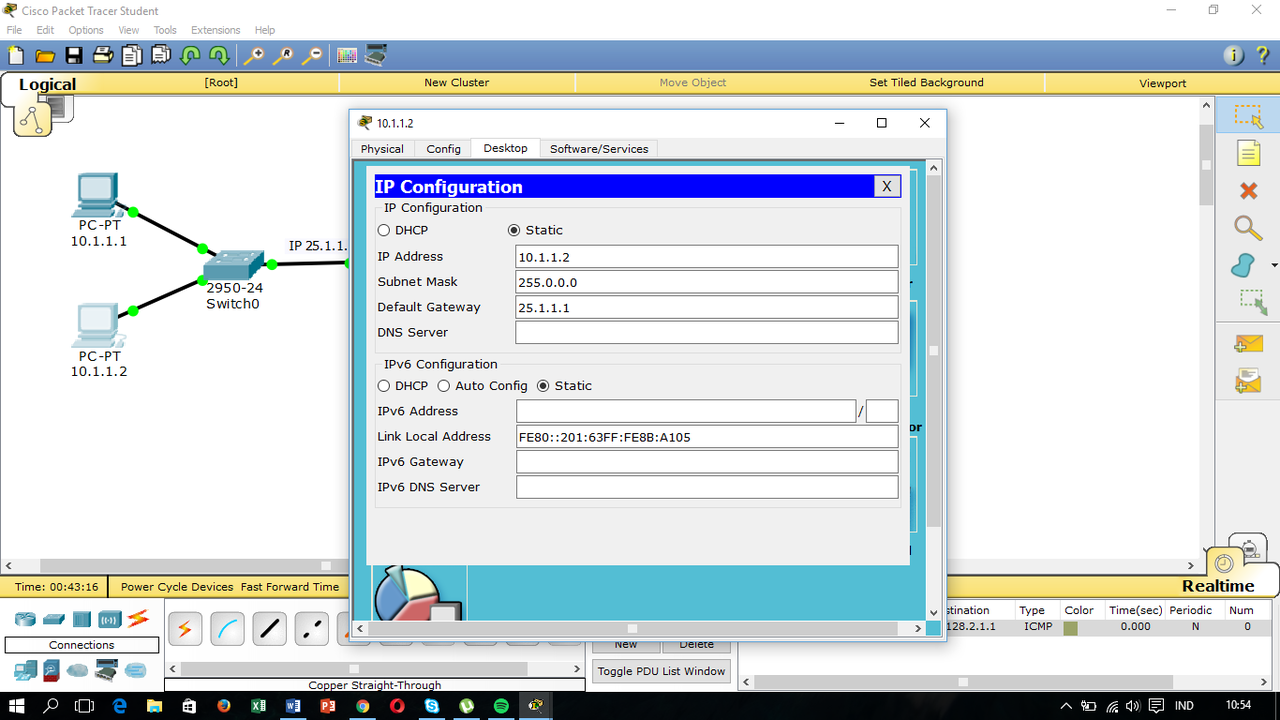Click Fast Forward Time

pyautogui.click(x=290, y=587)
